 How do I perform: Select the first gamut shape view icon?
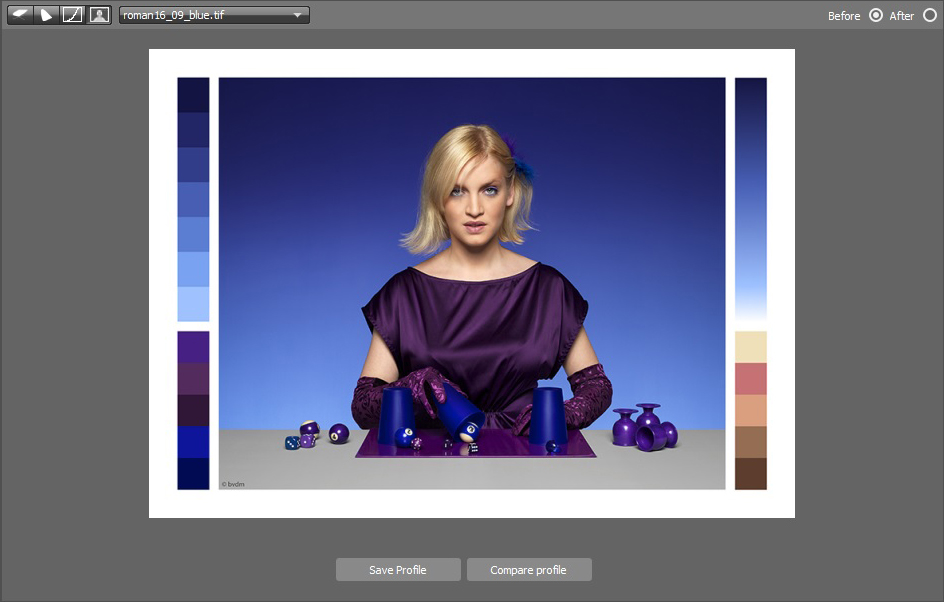[19, 15]
